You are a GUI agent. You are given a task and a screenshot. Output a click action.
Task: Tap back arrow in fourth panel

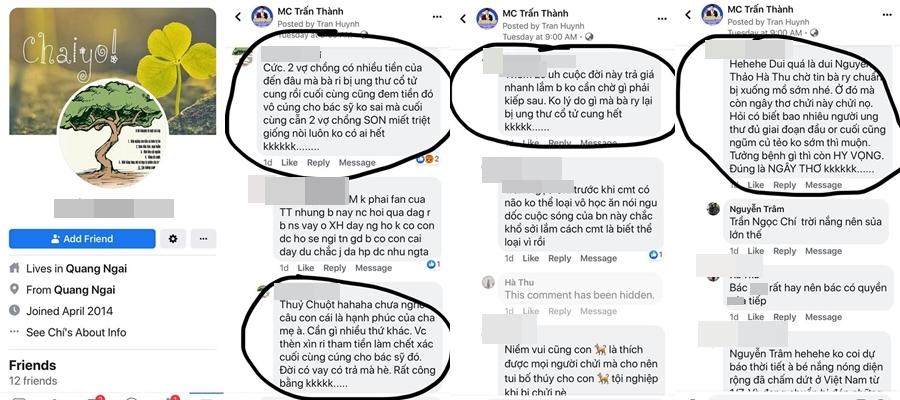[688, 16]
